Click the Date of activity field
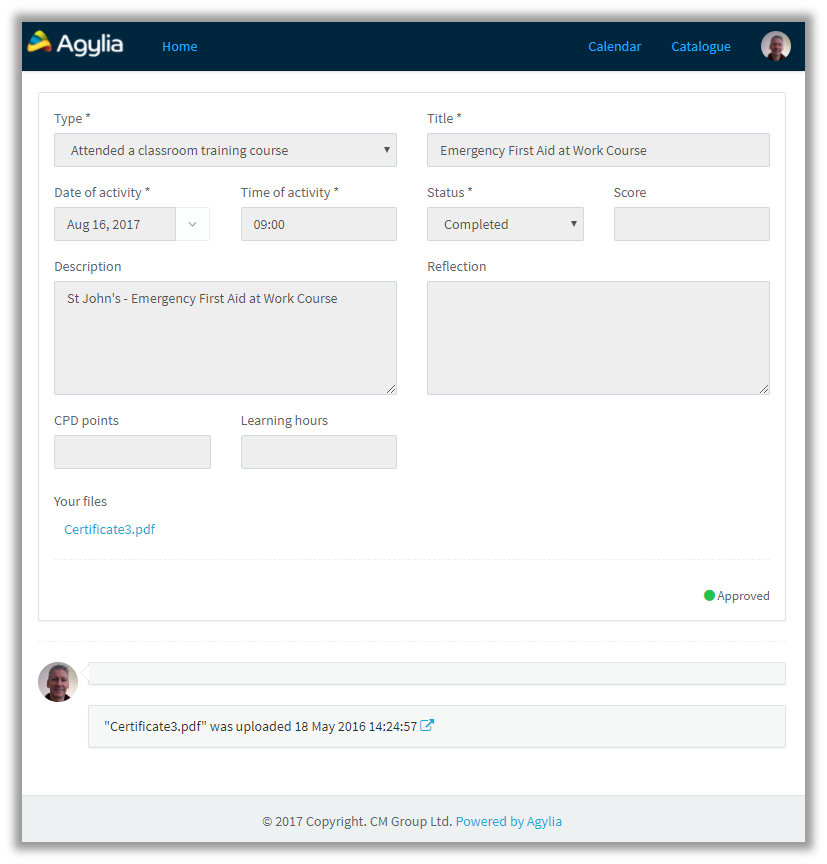The width and height of the screenshot is (827, 864). tap(115, 224)
